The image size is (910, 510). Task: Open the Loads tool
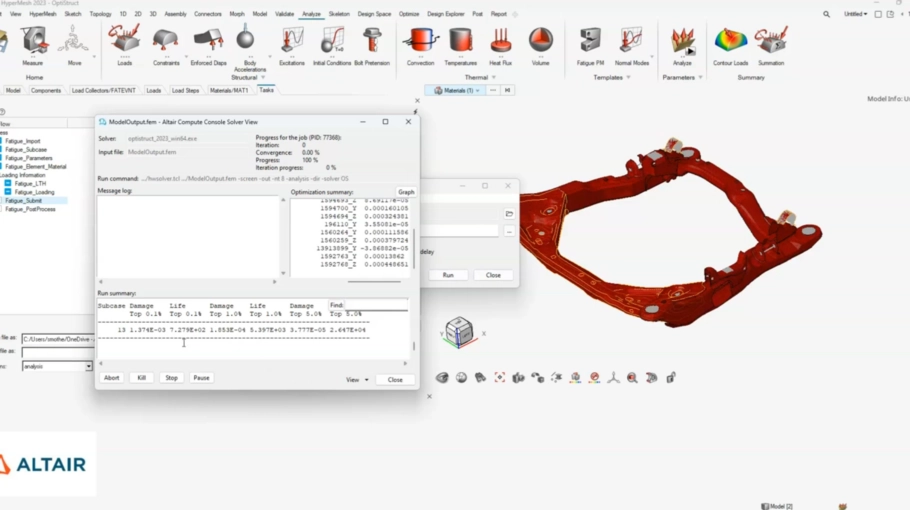[x=124, y=39]
